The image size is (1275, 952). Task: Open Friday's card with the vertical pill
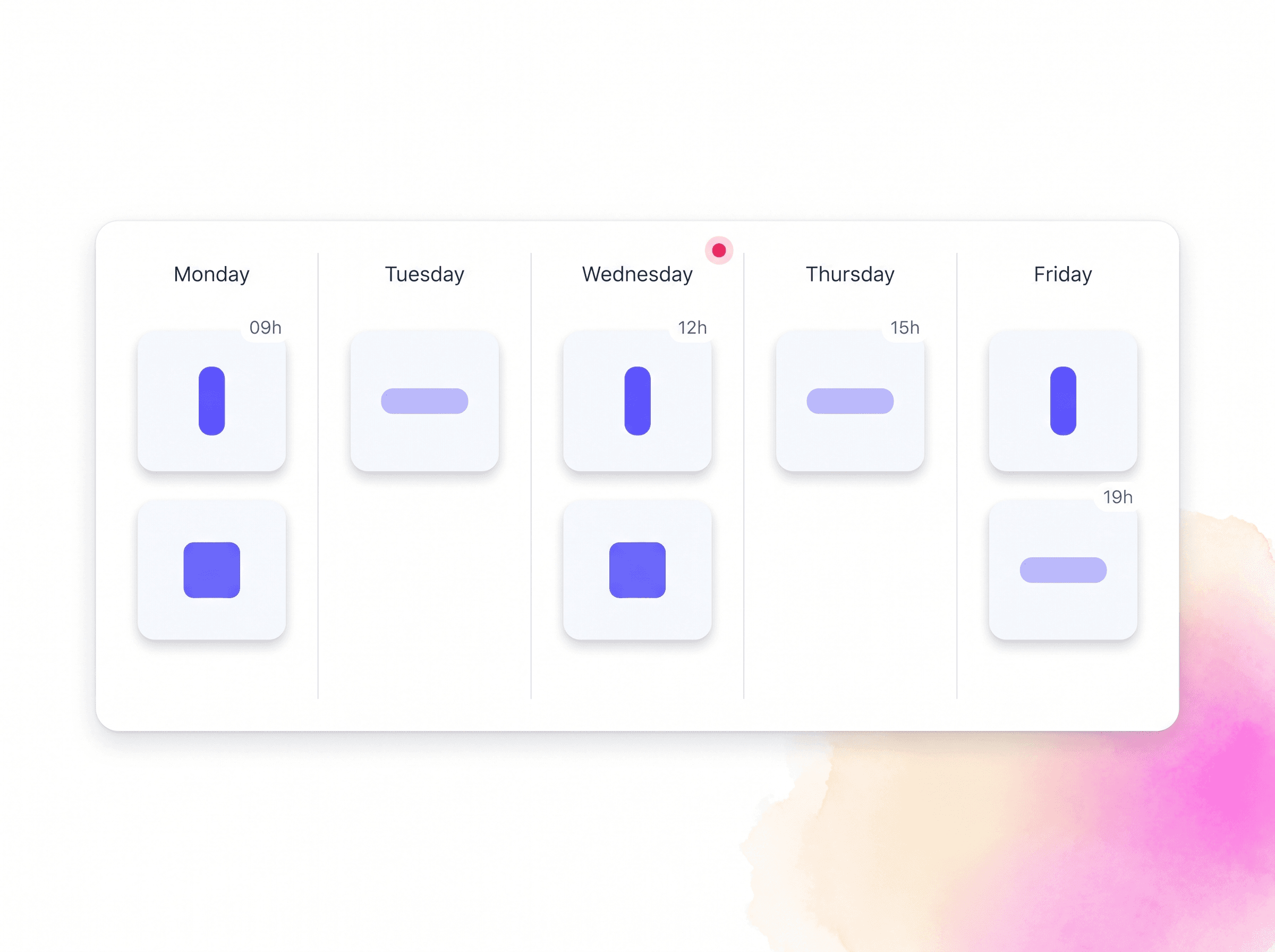click(x=1063, y=401)
